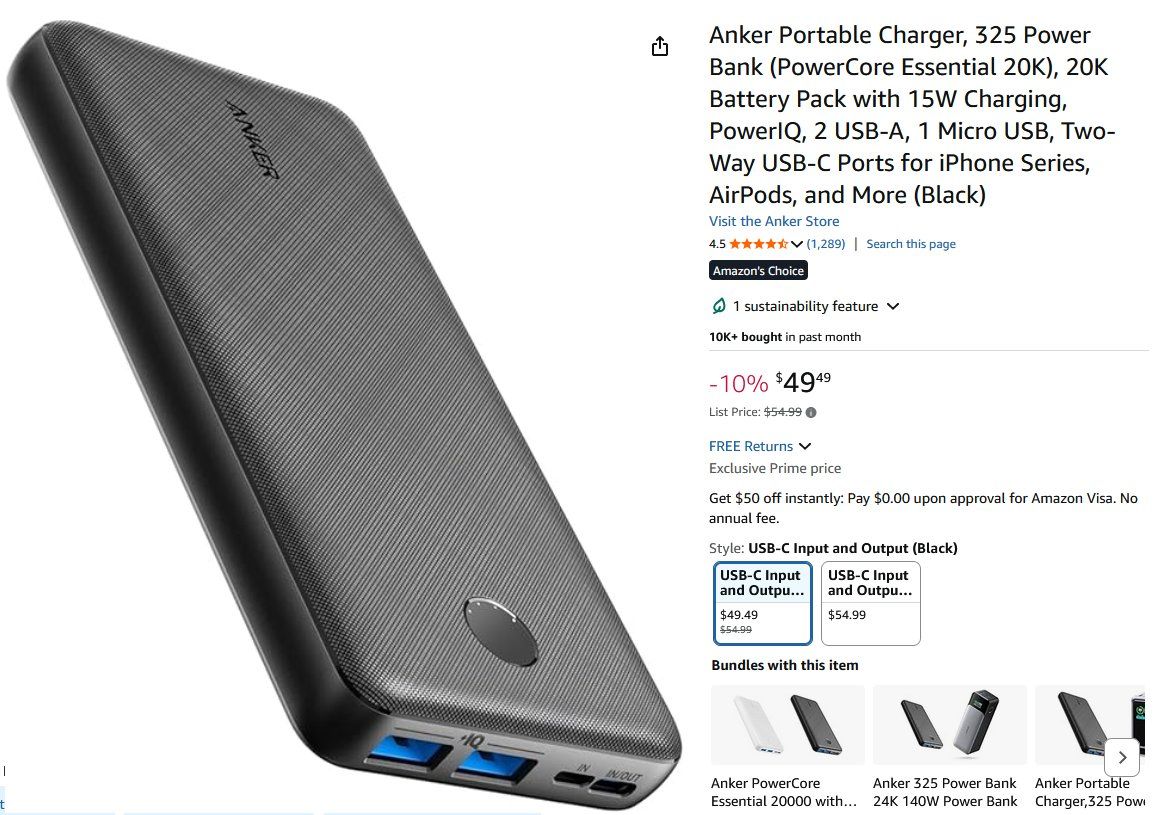Visit the Anker Store link
The image size is (1162, 815).
[x=774, y=221]
